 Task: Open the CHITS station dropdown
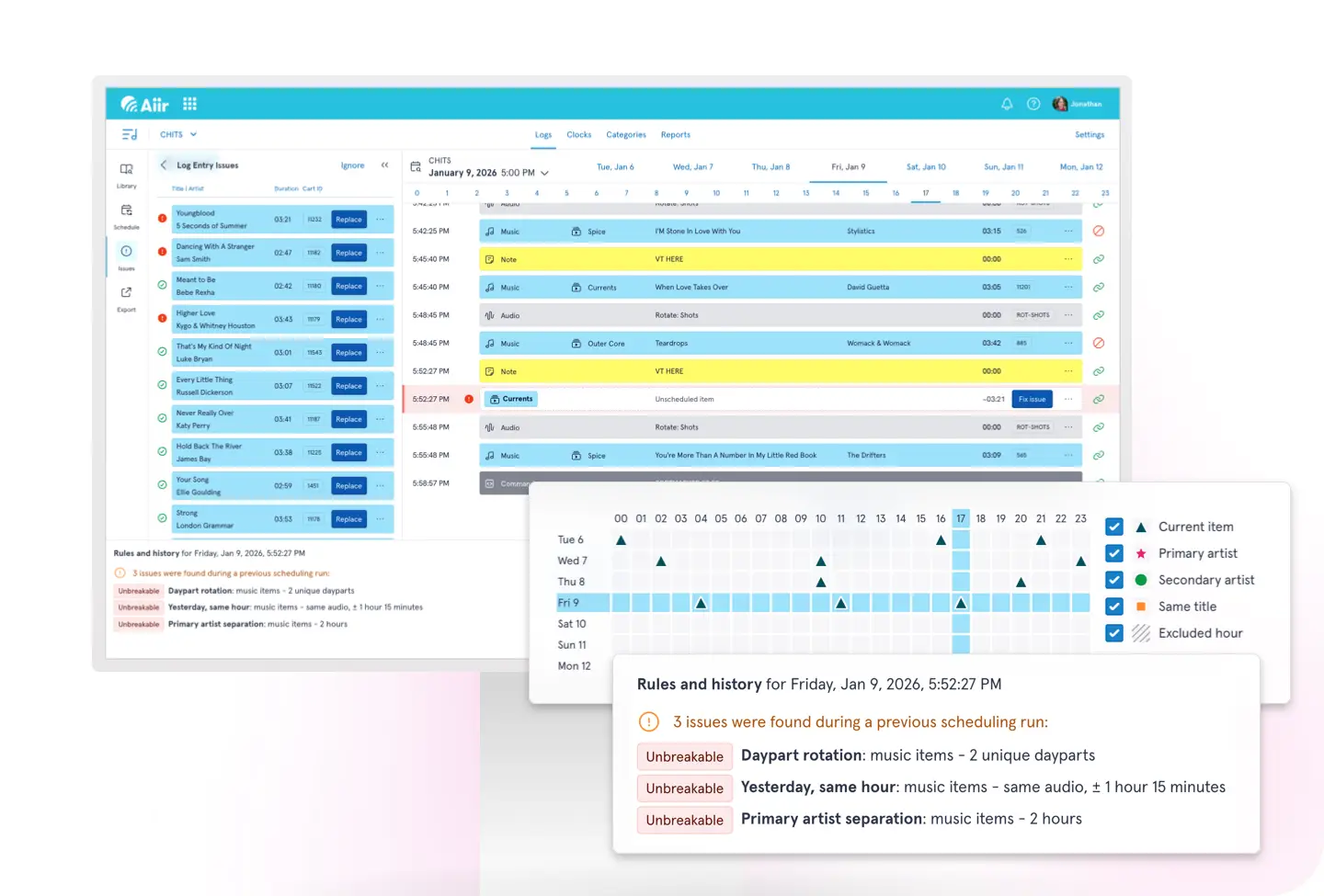(177, 134)
